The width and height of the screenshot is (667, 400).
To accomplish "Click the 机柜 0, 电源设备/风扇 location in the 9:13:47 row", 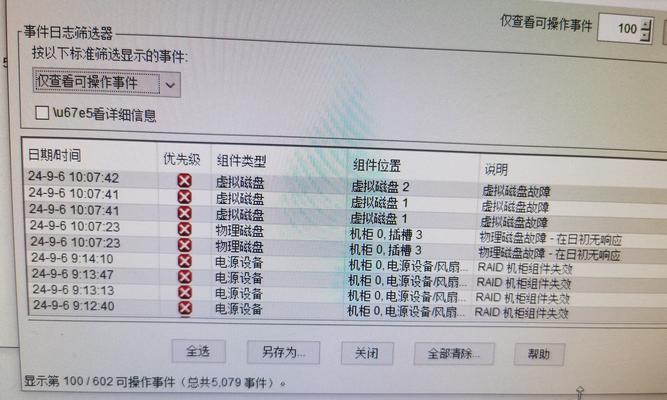I will tap(408, 281).
